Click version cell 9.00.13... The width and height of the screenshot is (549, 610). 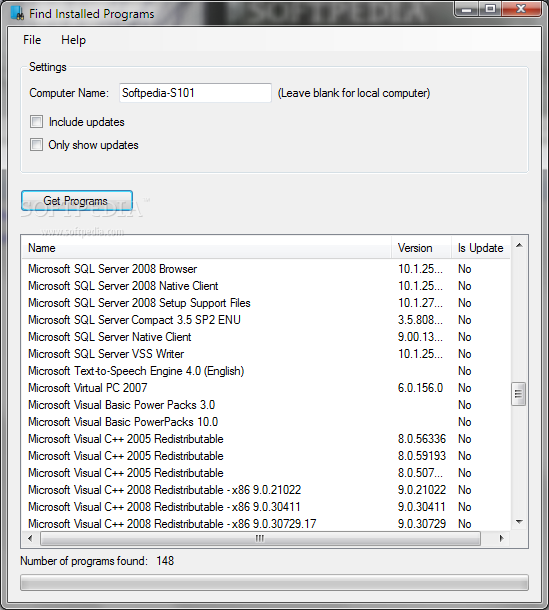[x=420, y=337]
